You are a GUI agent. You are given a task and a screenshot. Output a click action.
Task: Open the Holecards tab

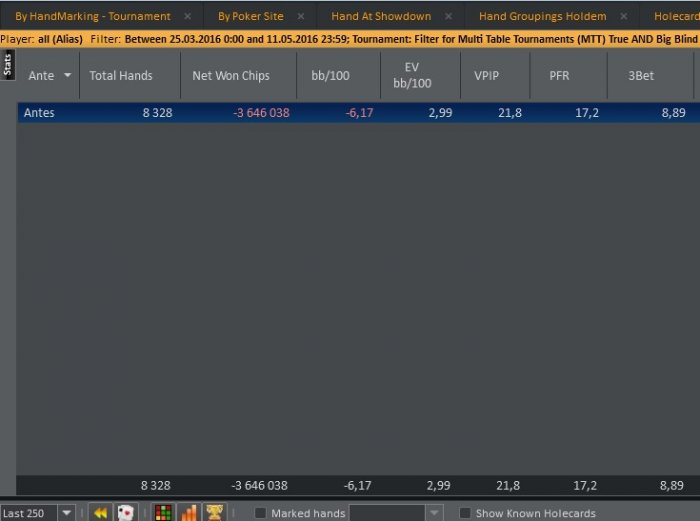676,17
